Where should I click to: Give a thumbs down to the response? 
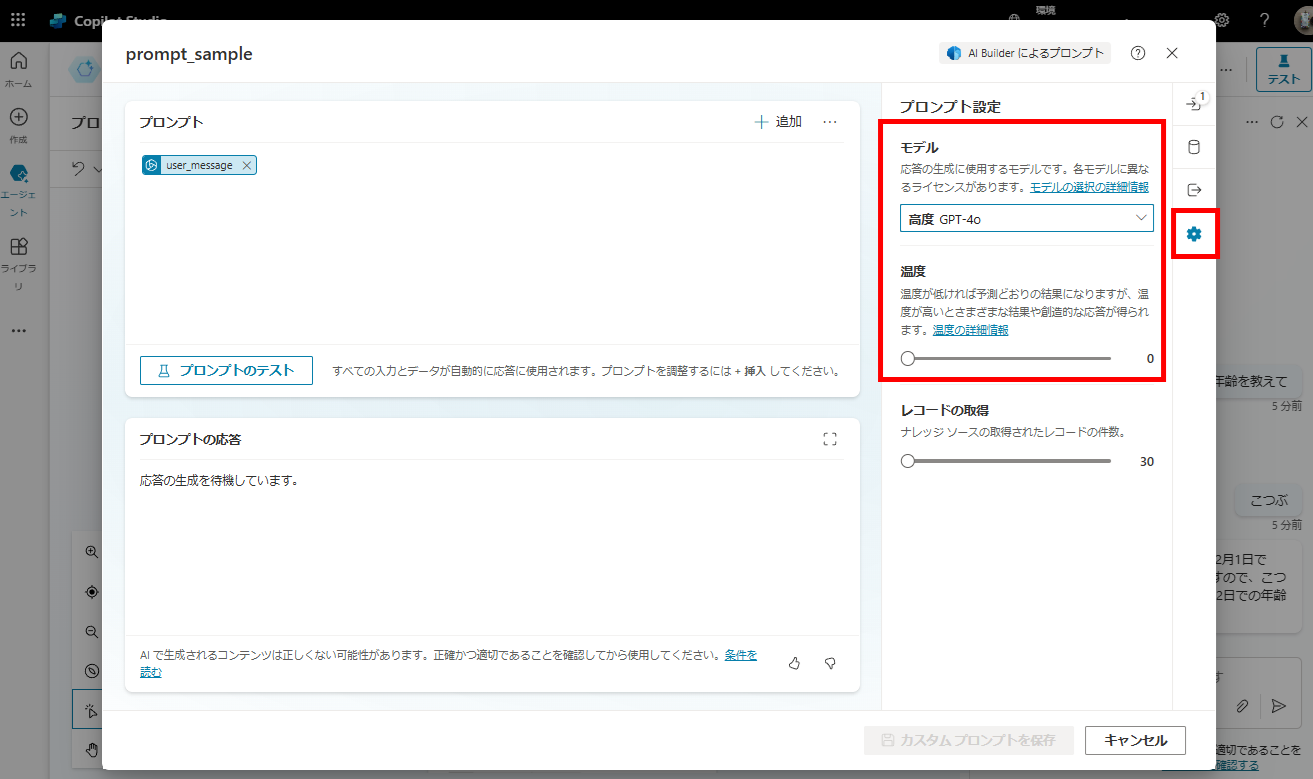[x=829, y=663]
